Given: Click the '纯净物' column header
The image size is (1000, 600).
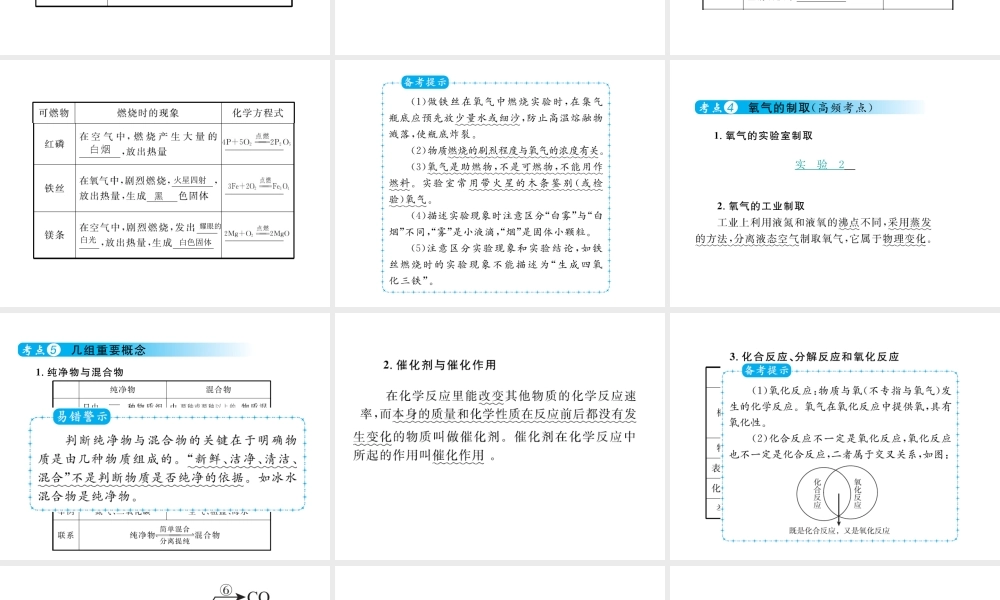Looking at the screenshot, I should pos(122,389).
